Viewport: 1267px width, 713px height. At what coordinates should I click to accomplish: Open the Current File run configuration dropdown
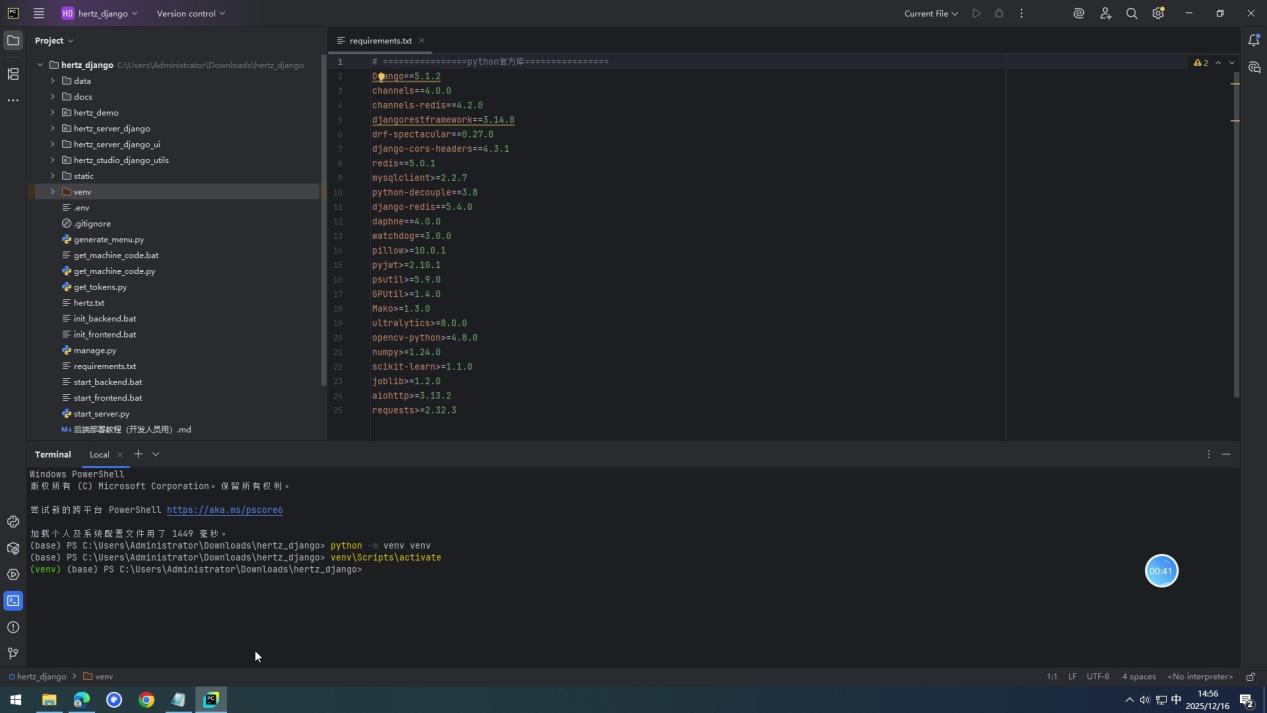(x=928, y=13)
